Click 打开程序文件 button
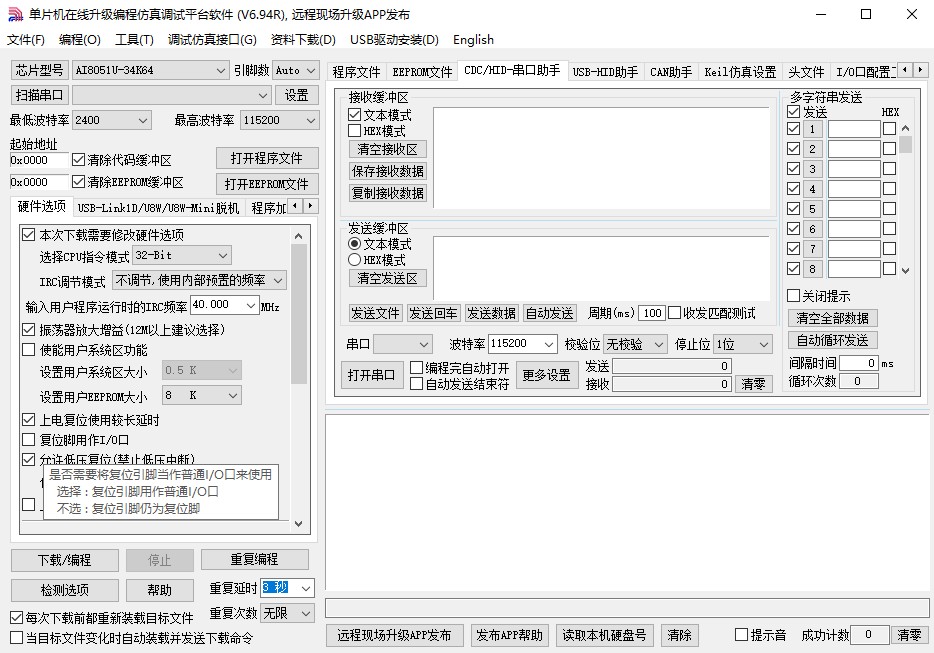This screenshot has height=653, width=934. coord(267,158)
